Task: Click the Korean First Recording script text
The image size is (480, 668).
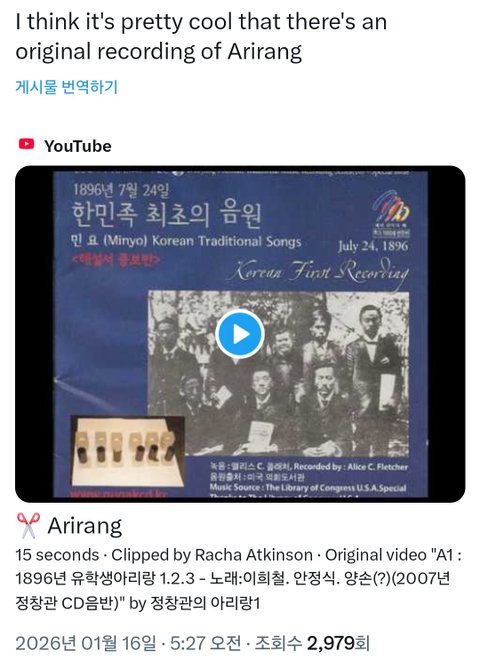Action: coord(318,270)
